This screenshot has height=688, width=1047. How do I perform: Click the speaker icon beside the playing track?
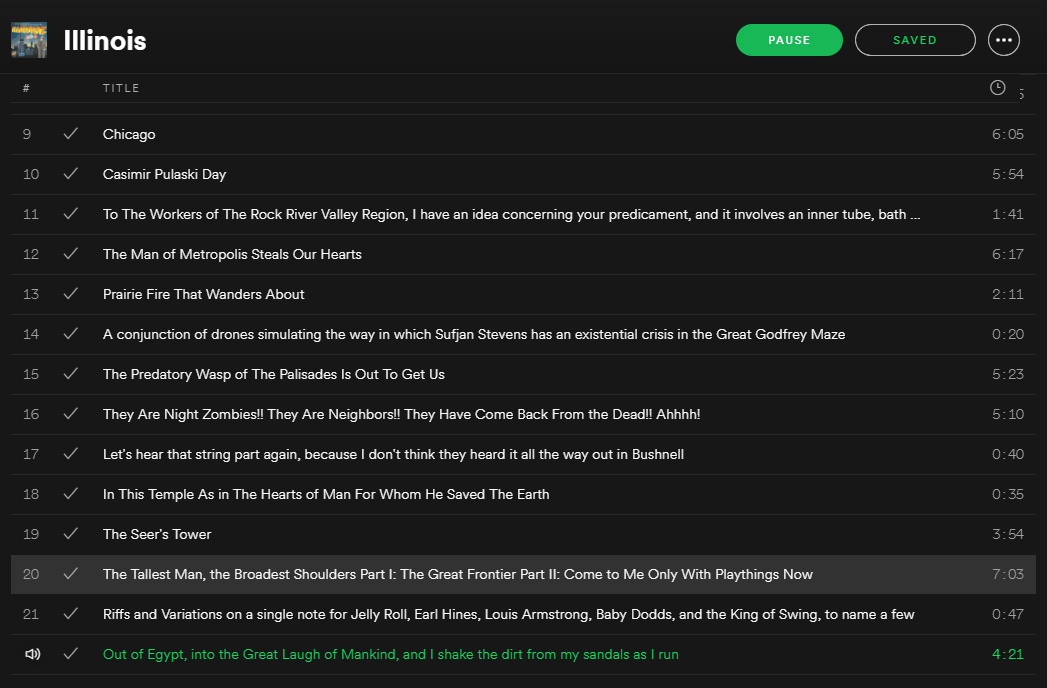click(32, 654)
